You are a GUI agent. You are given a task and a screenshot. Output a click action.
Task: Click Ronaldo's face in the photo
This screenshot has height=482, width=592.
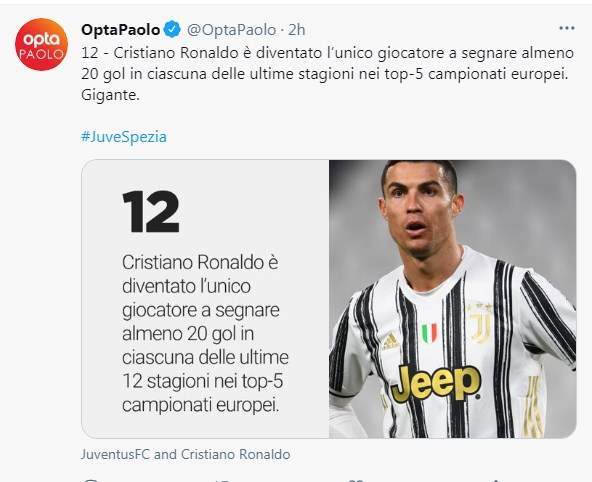[420, 211]
